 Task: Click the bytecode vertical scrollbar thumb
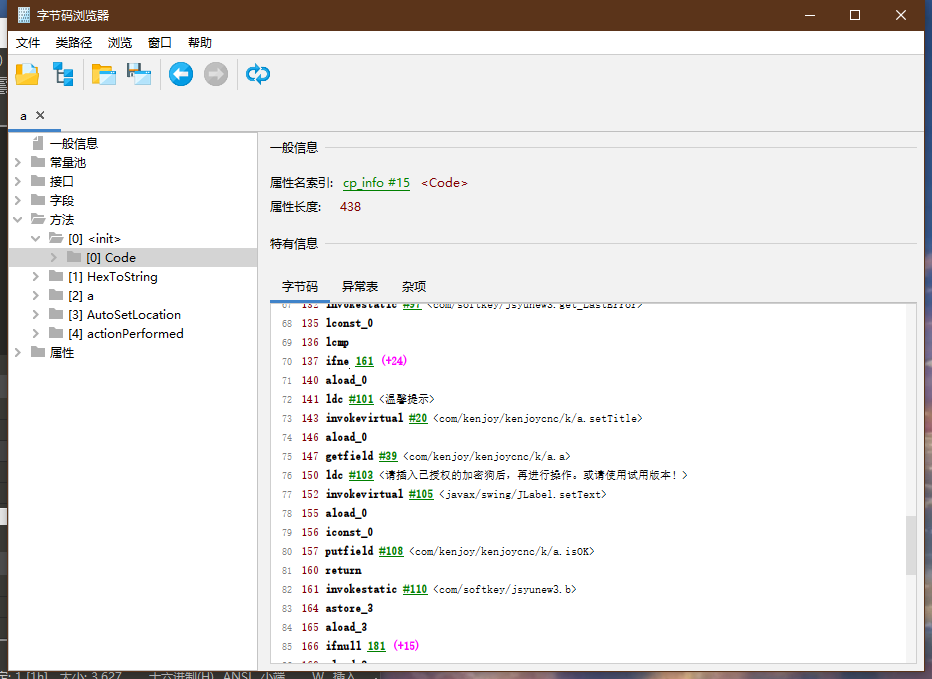pyautogui.click(x=911, y=545)
